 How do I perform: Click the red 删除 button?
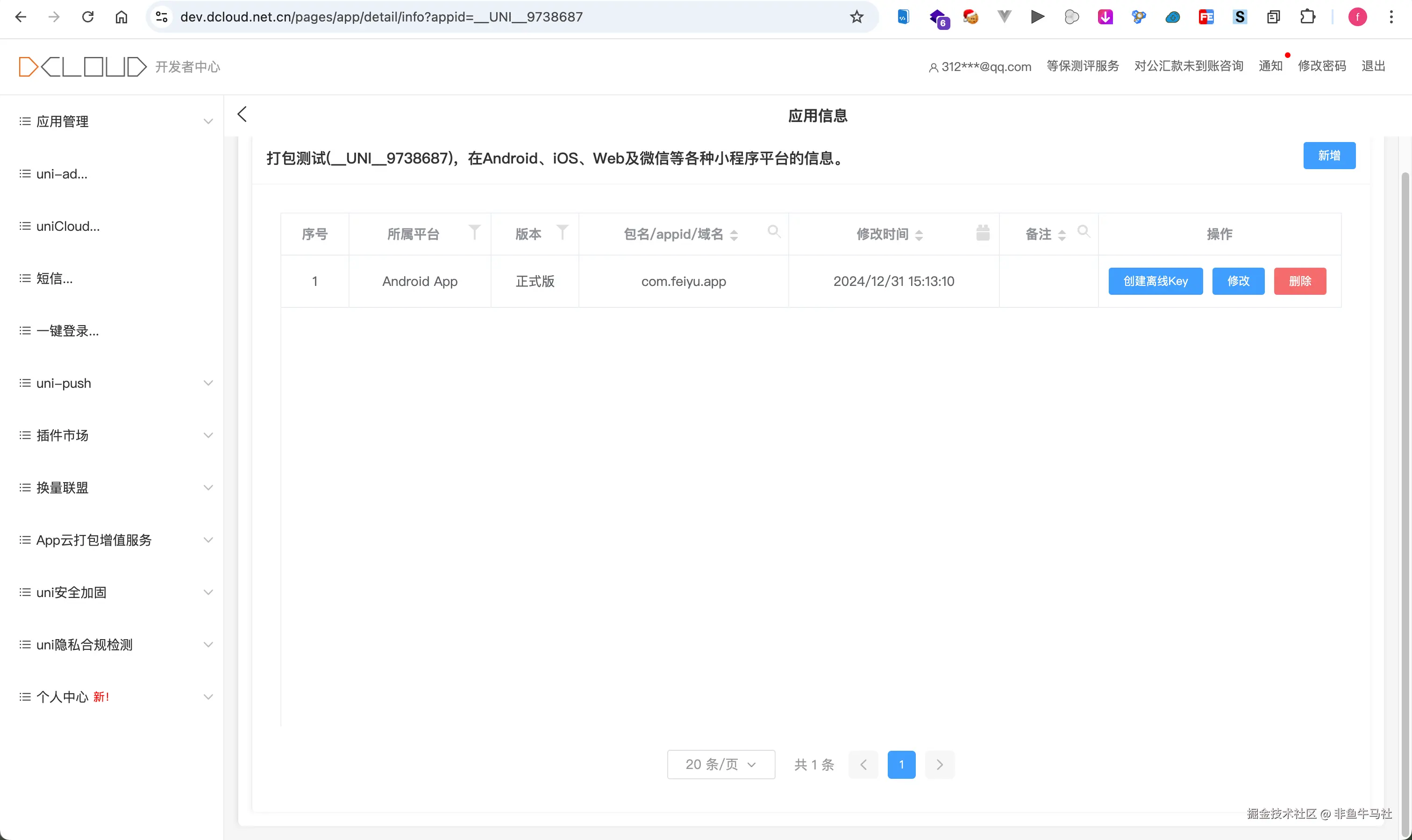[1300, 281]
